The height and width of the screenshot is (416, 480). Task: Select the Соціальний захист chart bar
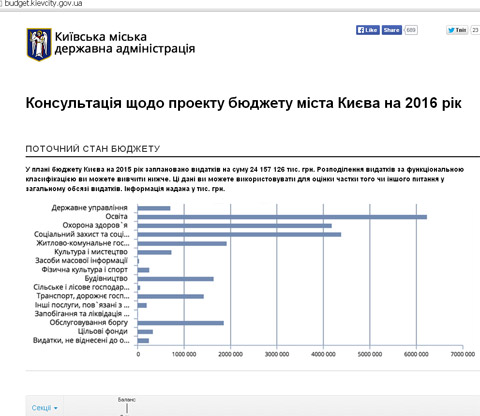tap(239, 235)
